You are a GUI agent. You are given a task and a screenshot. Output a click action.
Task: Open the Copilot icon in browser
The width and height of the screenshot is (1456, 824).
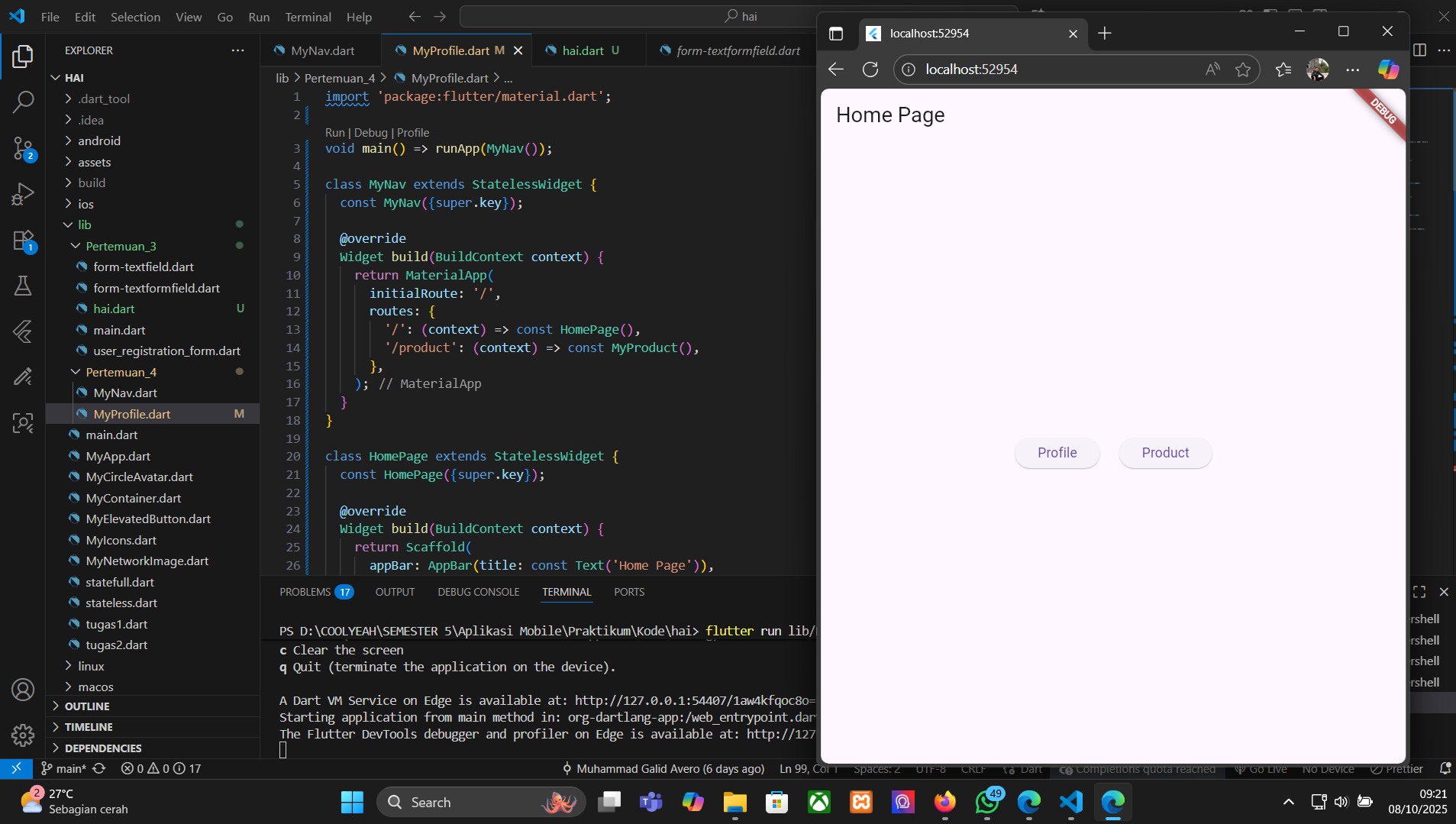coord(1388,69)
